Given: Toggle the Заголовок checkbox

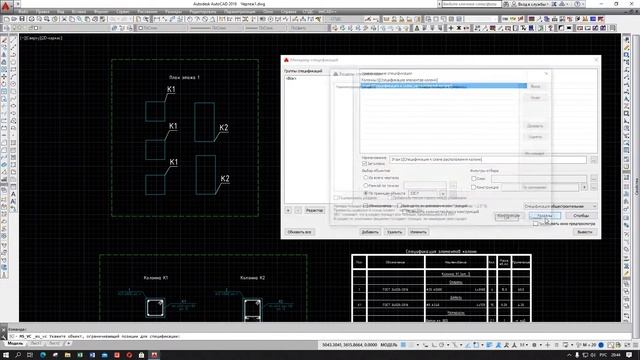Looking at the screenshot, I should (364, 164).
